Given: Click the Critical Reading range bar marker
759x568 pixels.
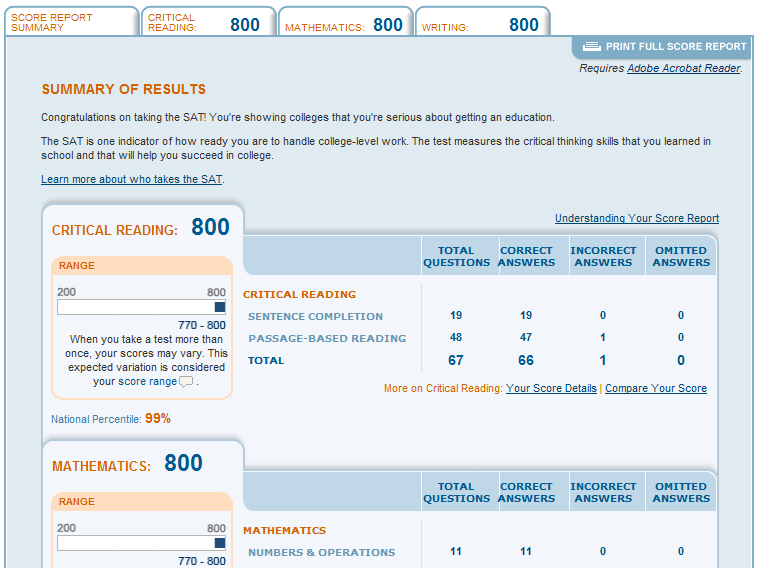Looking at the screenshot, I should (220, 307).
